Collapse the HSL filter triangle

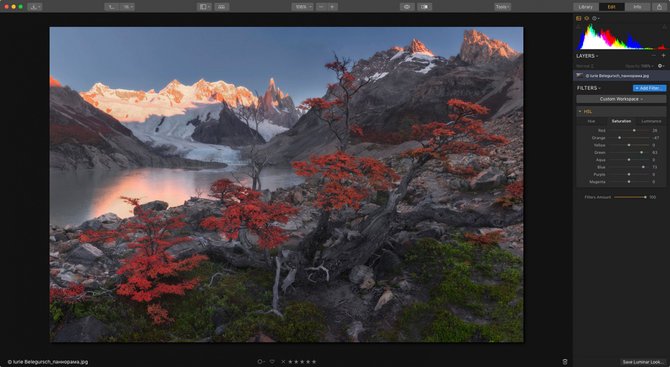(x=580, y=112)
